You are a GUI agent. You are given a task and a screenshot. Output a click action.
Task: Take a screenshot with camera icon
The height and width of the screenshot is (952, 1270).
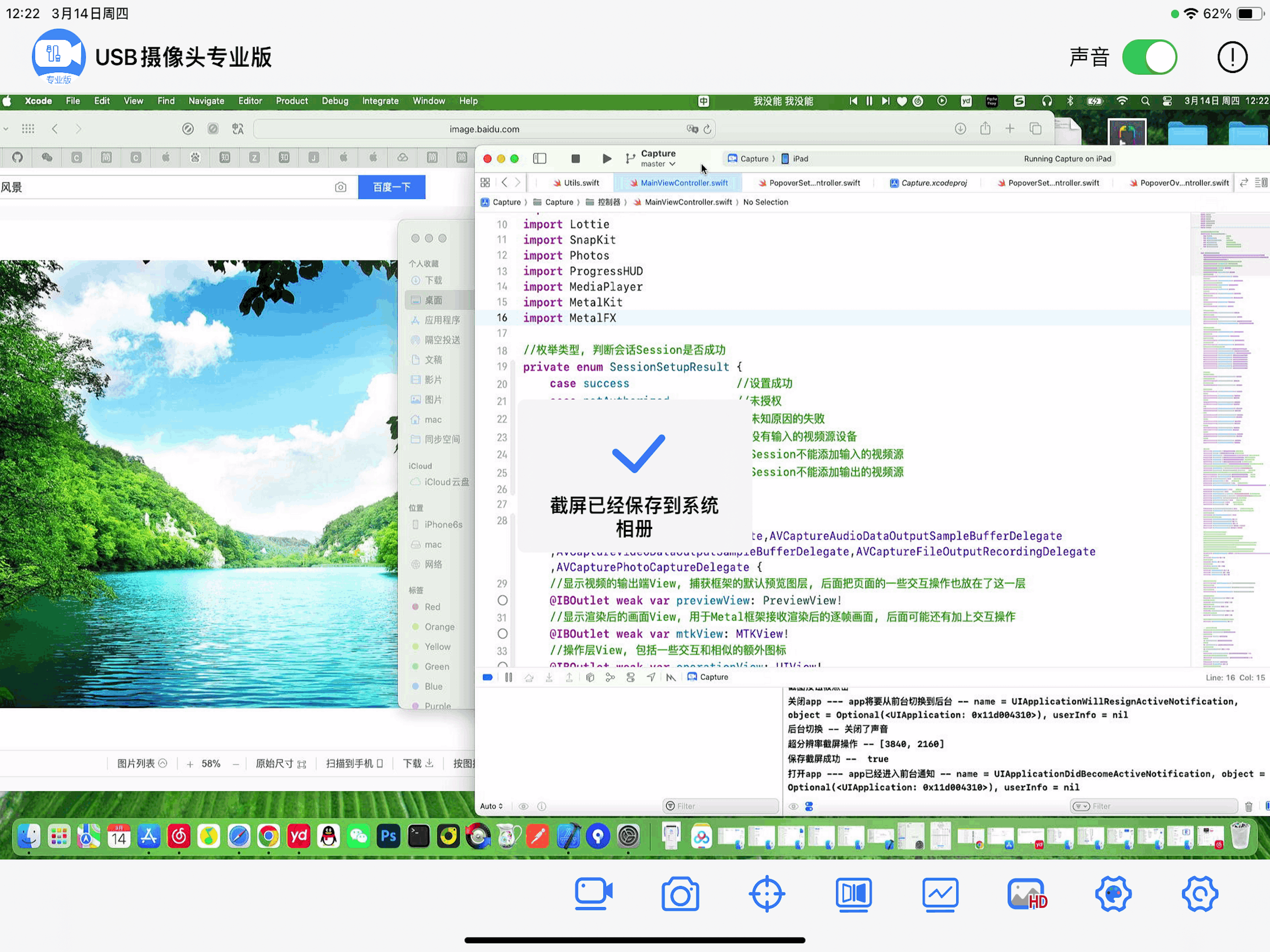tap(680, 893)
